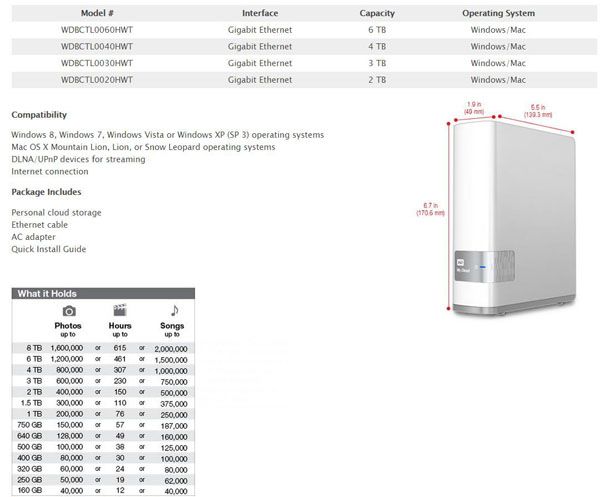Click the Mac OS X Mountain Lion line
This screenshot has height=497, width=600.
point(143,147)
